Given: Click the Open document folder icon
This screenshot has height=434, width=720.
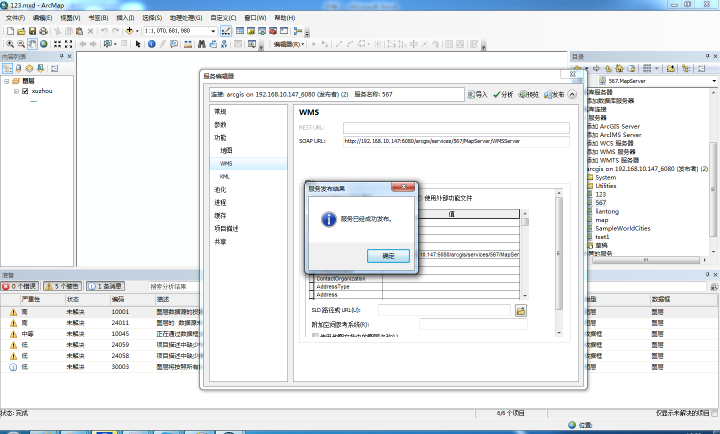Looking at the screenshot, I should point(21,31).
